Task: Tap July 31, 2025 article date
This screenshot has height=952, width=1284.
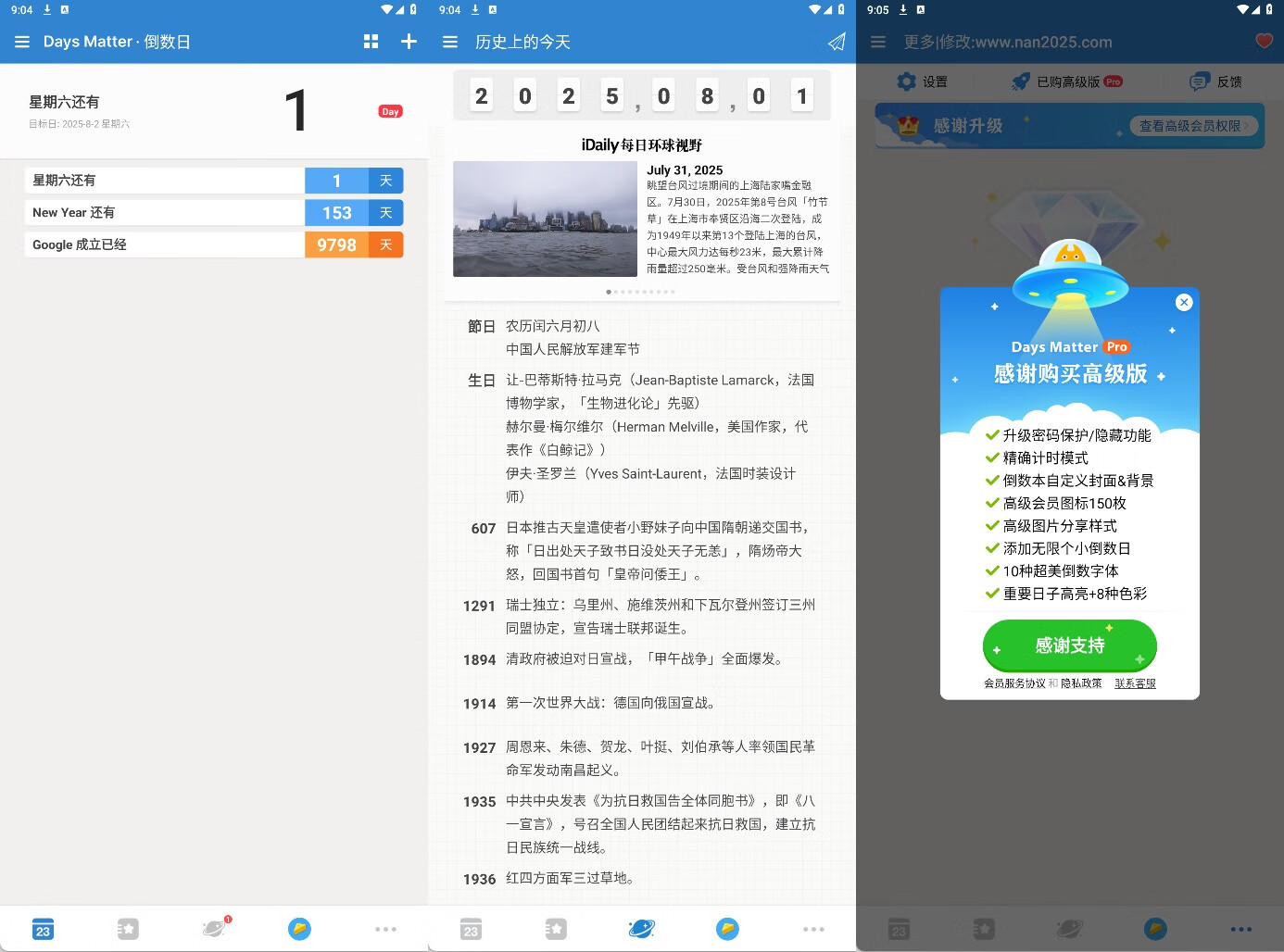Action: click(685, 170)
